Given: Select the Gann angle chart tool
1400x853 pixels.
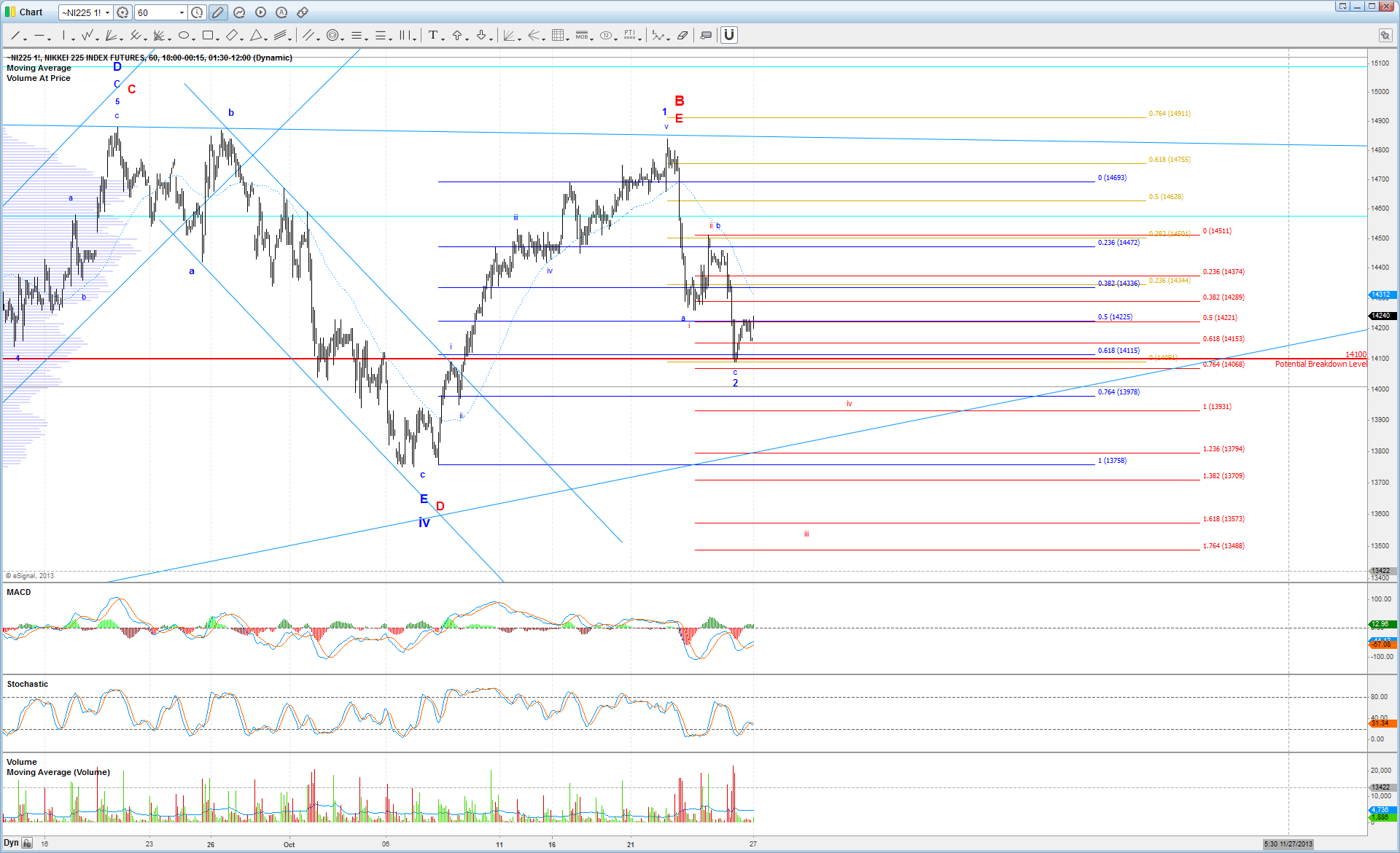Looking at the screenshot, I should [x=509, y=35].
